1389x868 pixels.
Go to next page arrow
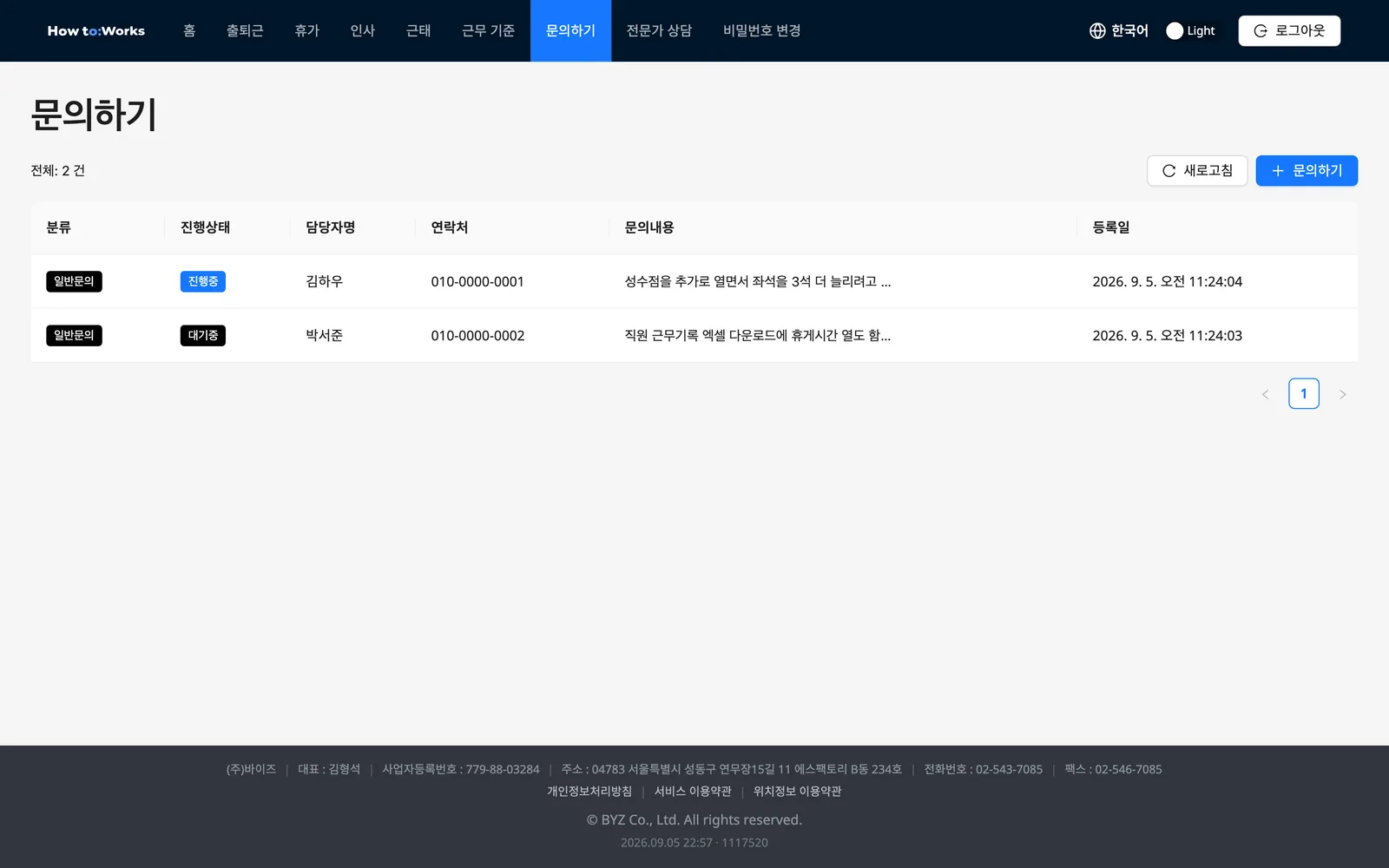(1342, 394)
